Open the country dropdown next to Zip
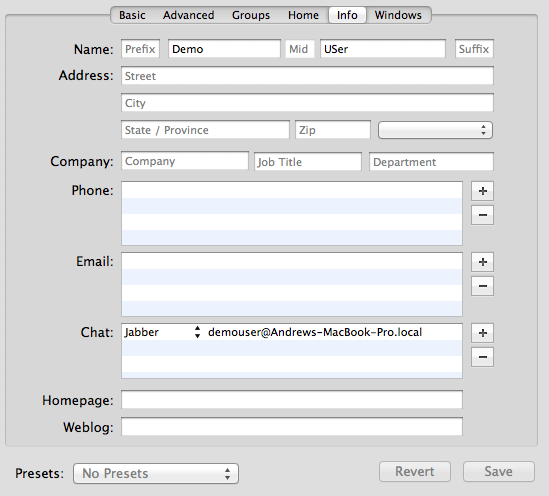The height and width of the screenshot is (496, 549). click(435, 130)
